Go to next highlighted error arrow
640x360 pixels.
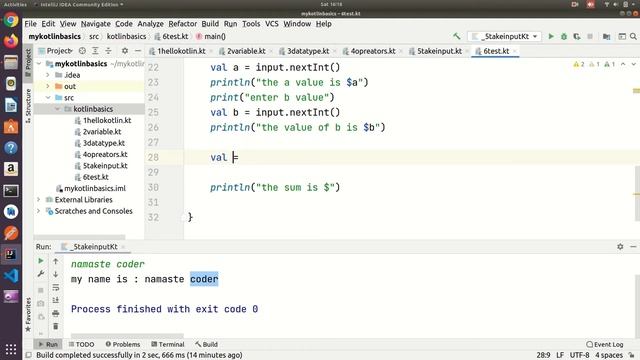(633, 64)
